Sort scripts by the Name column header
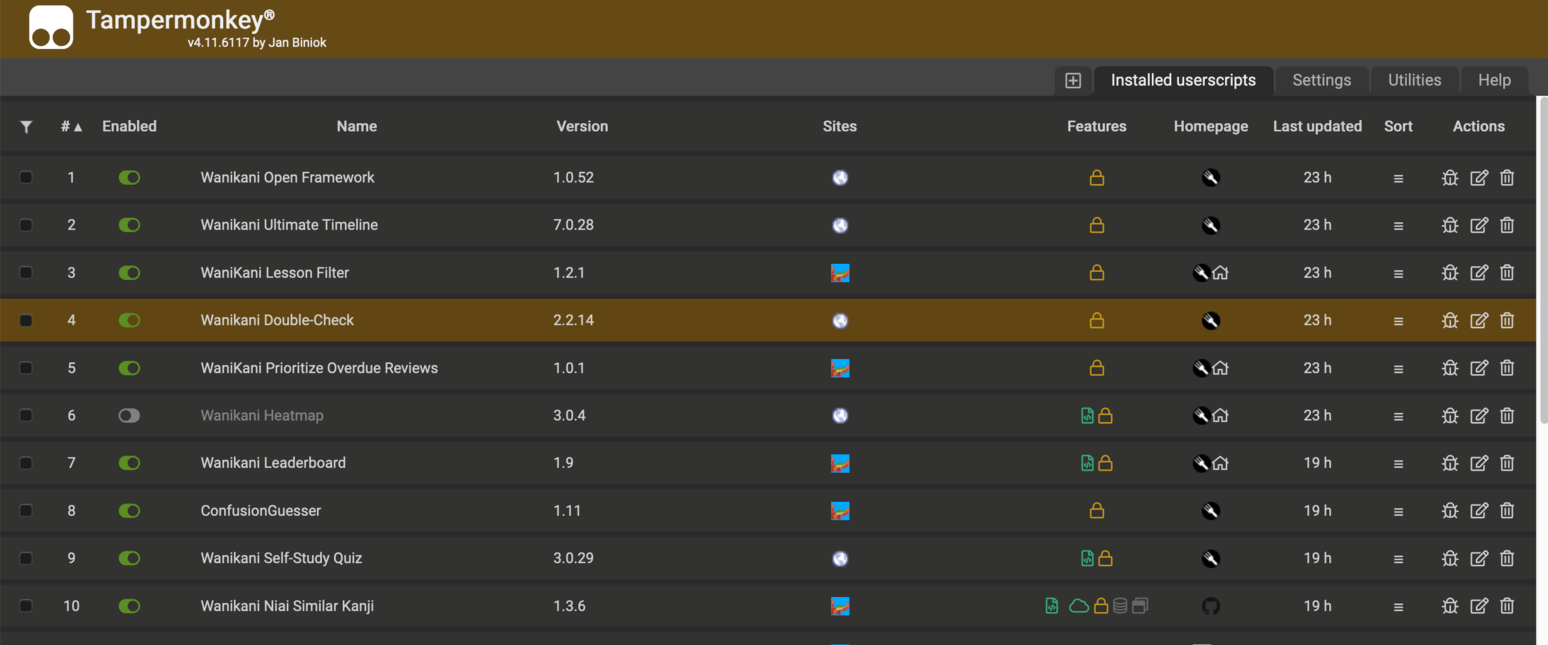Viewport: 1548px width, 645px height. 357,126
